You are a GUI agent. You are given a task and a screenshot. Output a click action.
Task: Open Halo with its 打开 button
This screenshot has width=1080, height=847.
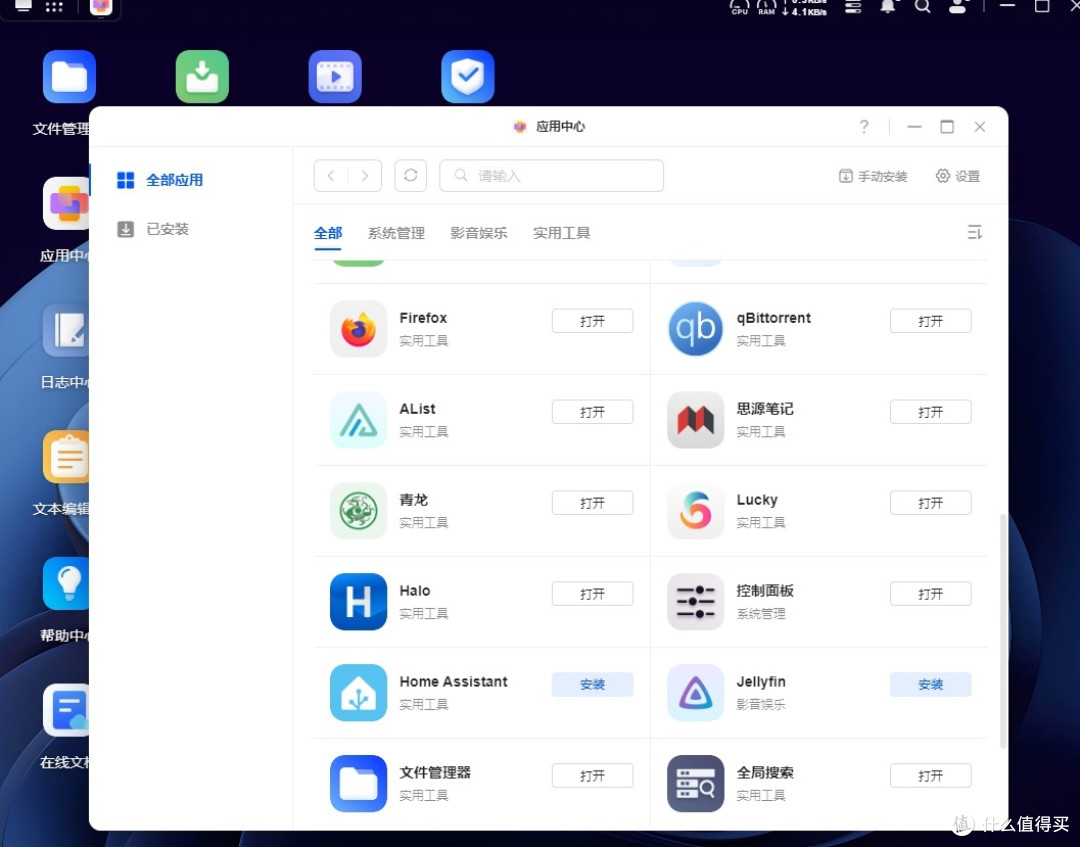click(x=592, y=594)
